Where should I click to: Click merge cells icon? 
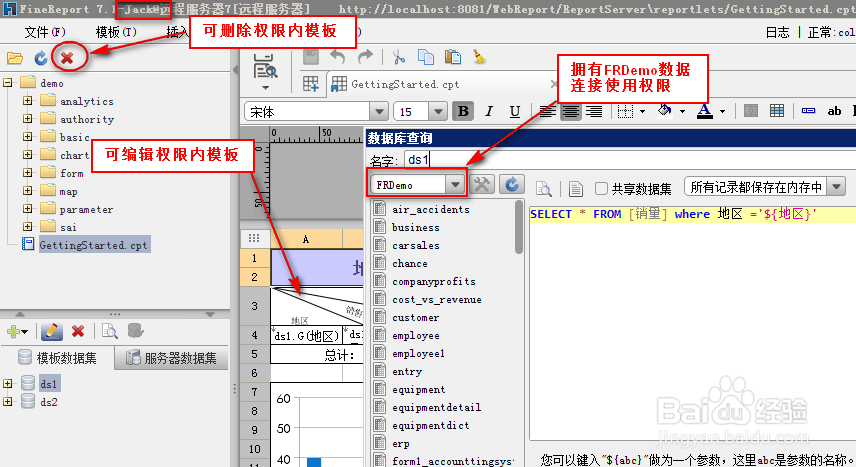(x=751, y=111)
